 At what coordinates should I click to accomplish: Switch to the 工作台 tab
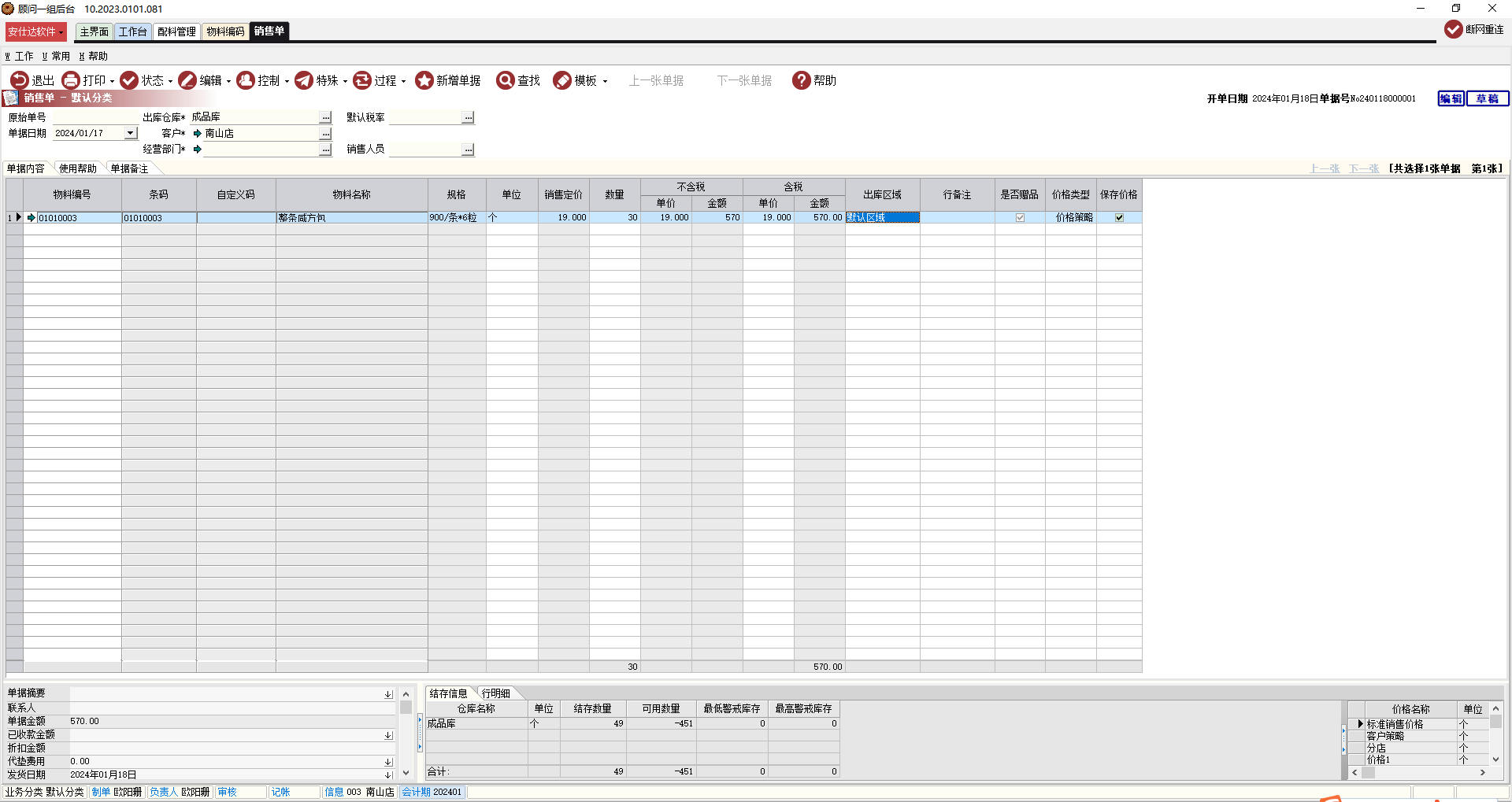(133, 31)
